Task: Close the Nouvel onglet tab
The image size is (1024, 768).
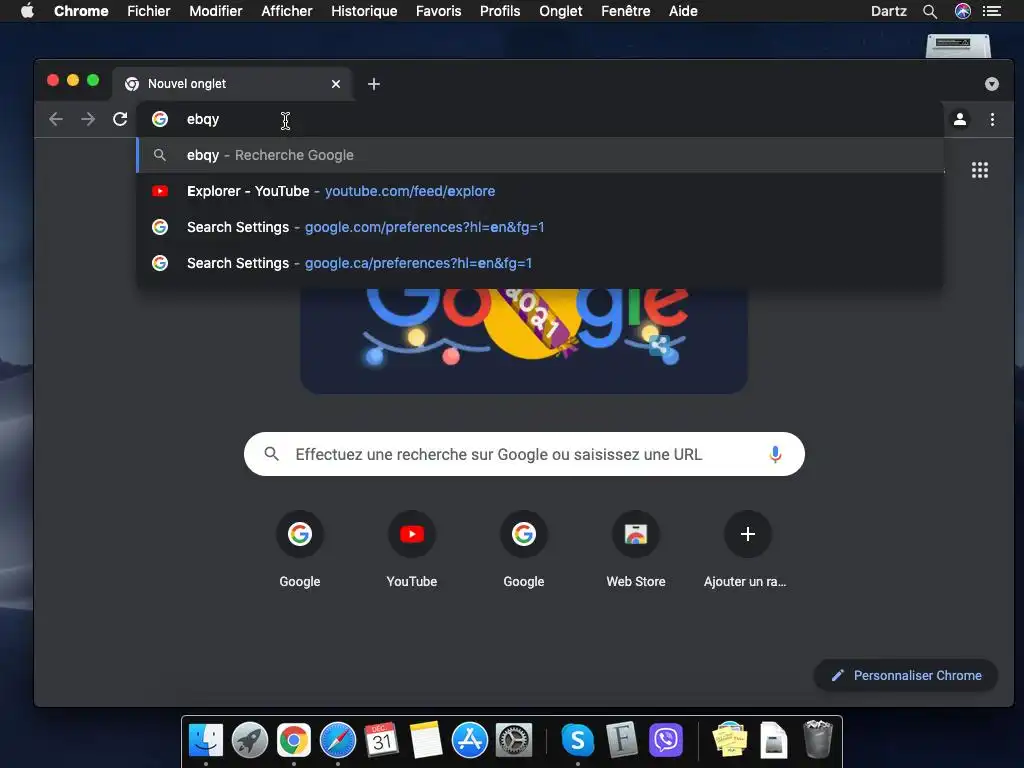Action: 336,84
